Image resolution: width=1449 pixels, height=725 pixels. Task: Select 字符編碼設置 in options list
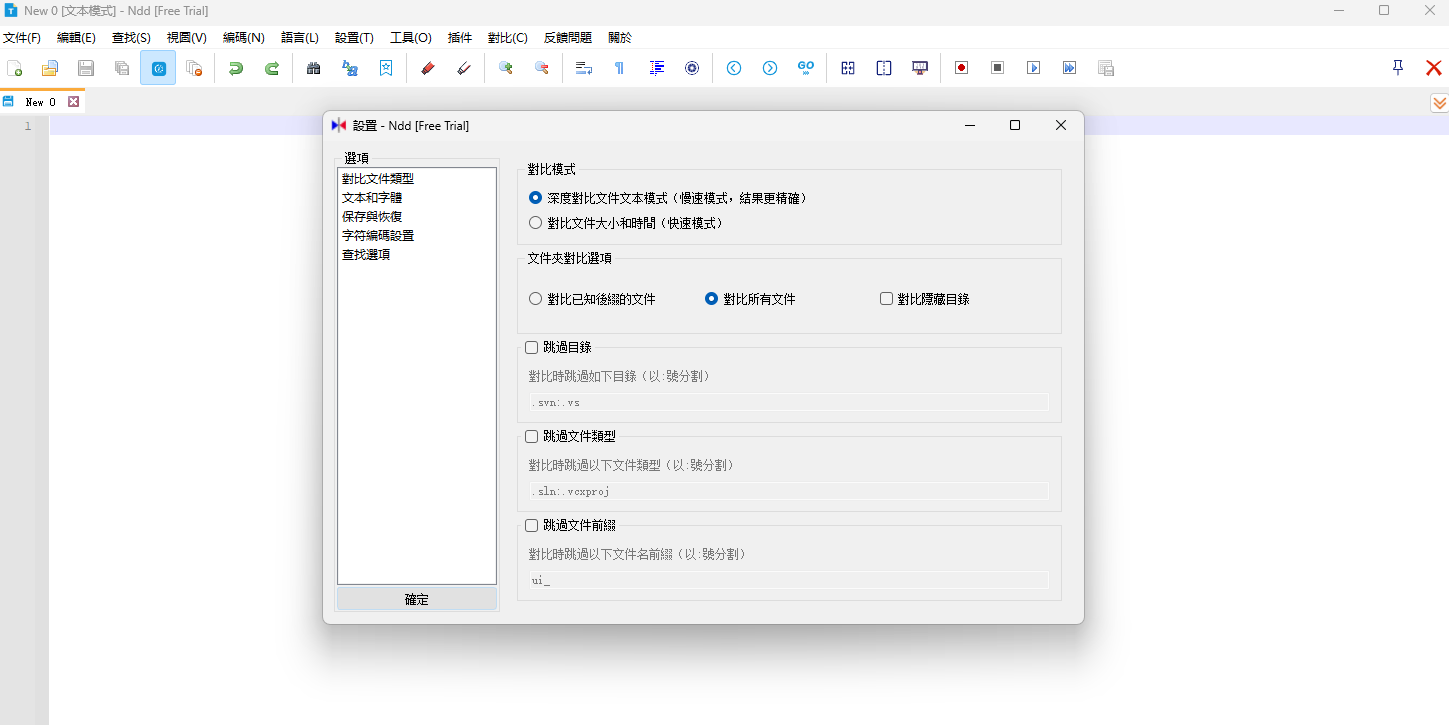(378, 236)
